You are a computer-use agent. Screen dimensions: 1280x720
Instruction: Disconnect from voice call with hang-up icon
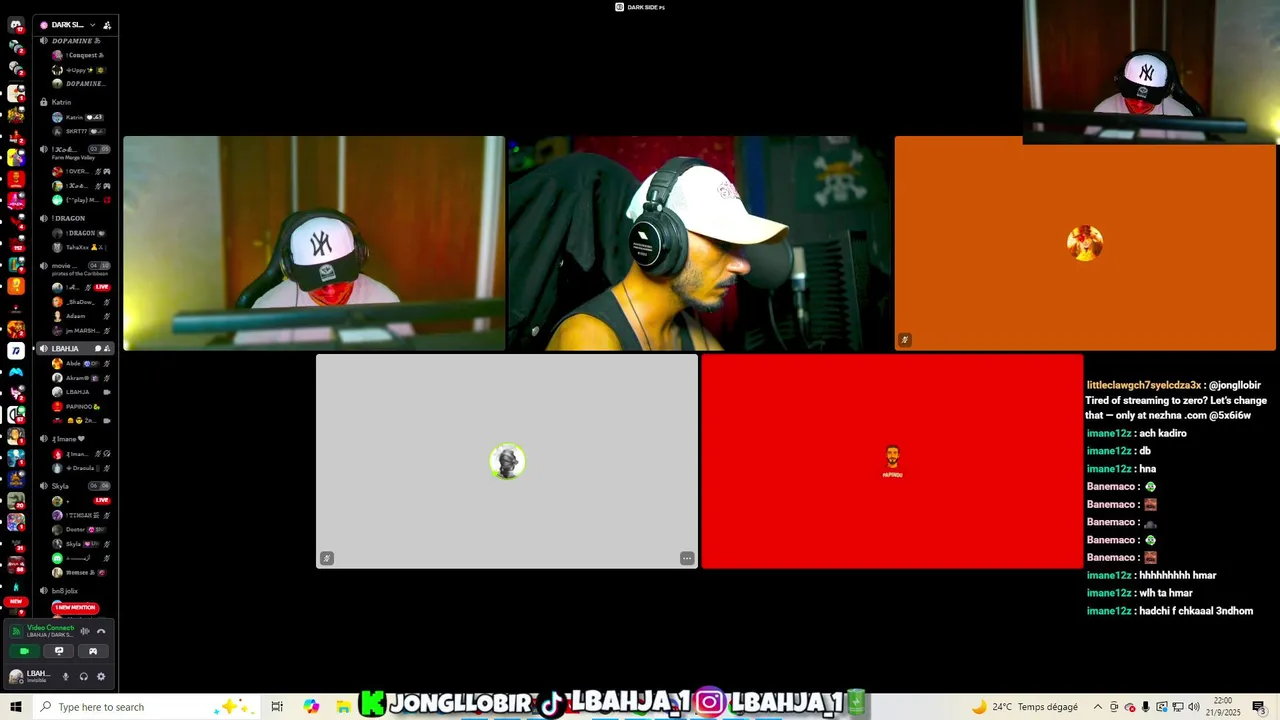coord(101,631)
